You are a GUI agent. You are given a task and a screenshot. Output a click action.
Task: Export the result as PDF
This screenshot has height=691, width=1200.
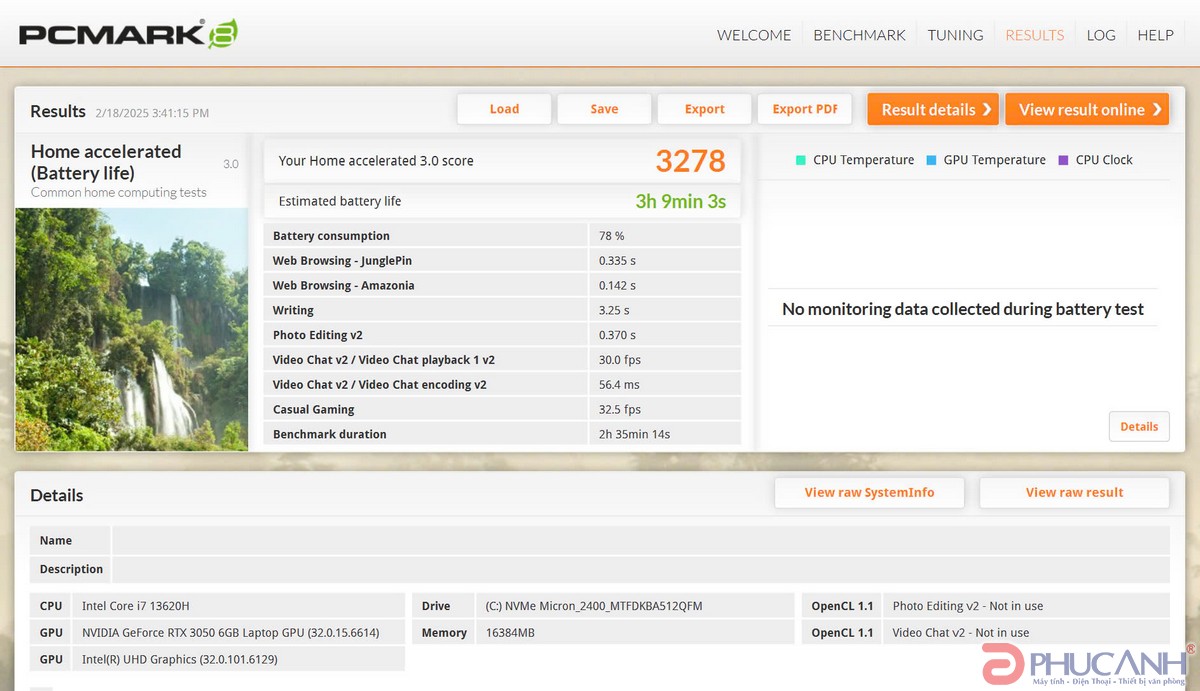pyautogui.click(x=805, y=109)
